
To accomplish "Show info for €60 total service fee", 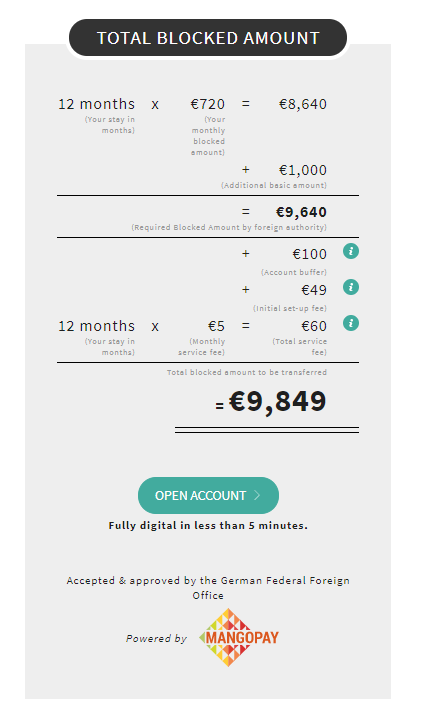I will tap(351, 323).
